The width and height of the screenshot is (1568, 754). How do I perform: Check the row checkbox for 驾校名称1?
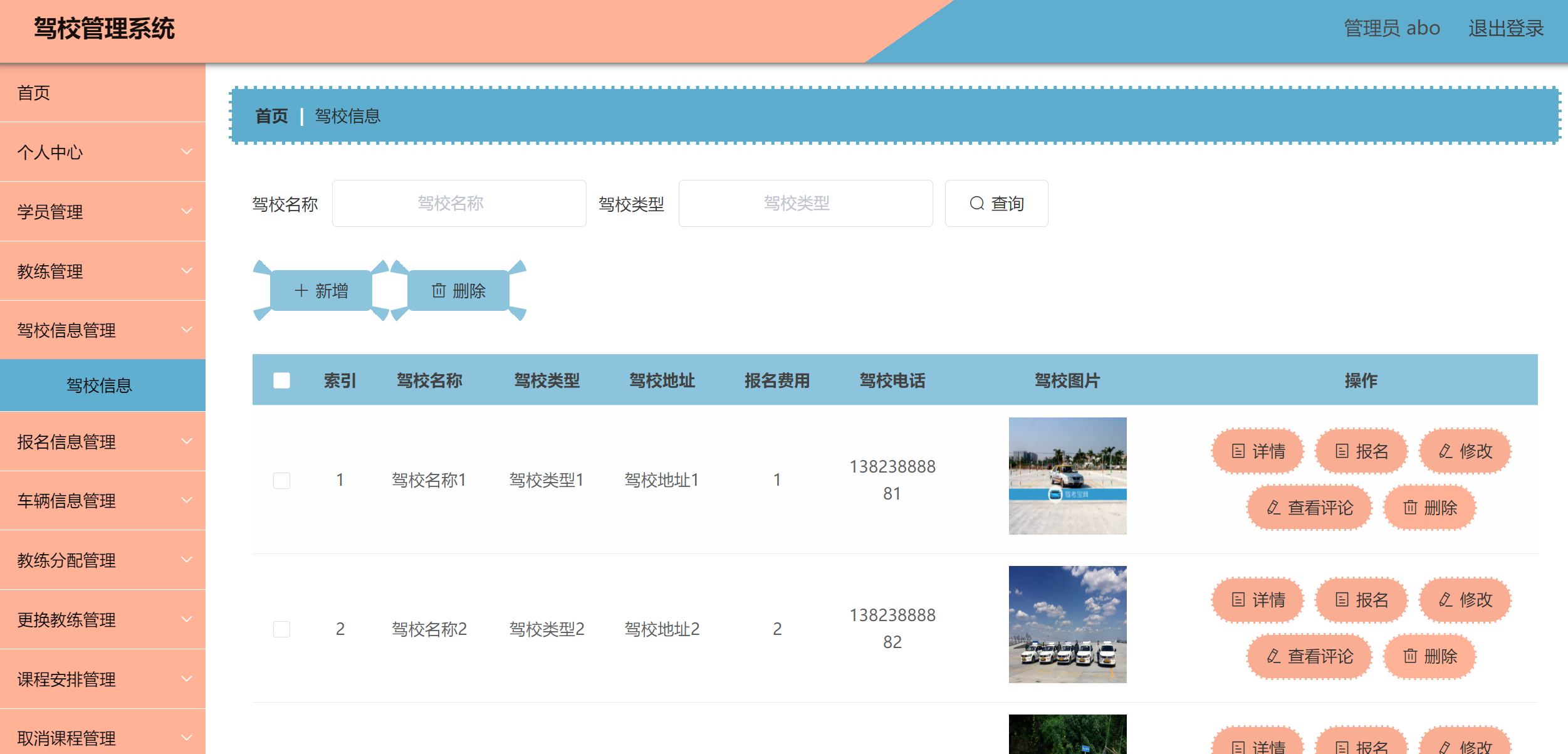click(x=280, y=479)
